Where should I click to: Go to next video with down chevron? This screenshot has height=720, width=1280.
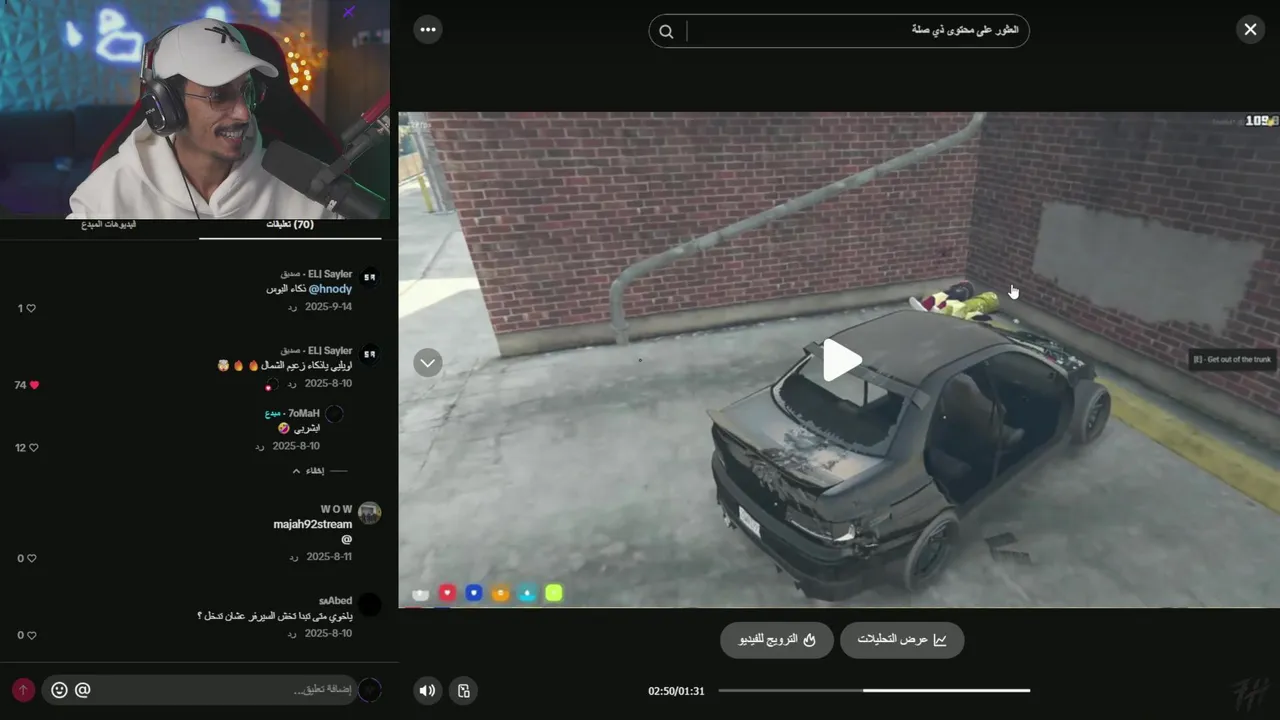coord(428,363)
